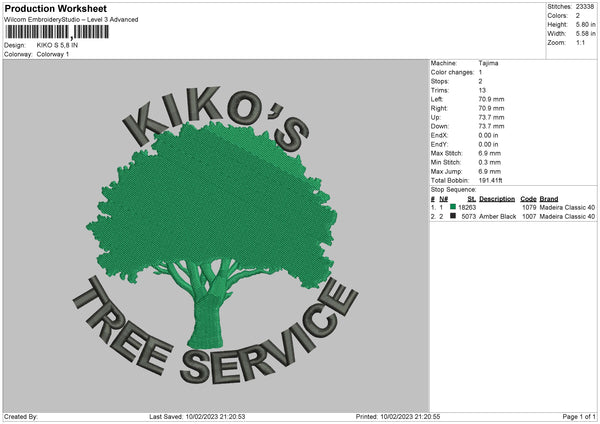Click the Code column header
Screen dimensions: 600x424
(x=528, y=198)
